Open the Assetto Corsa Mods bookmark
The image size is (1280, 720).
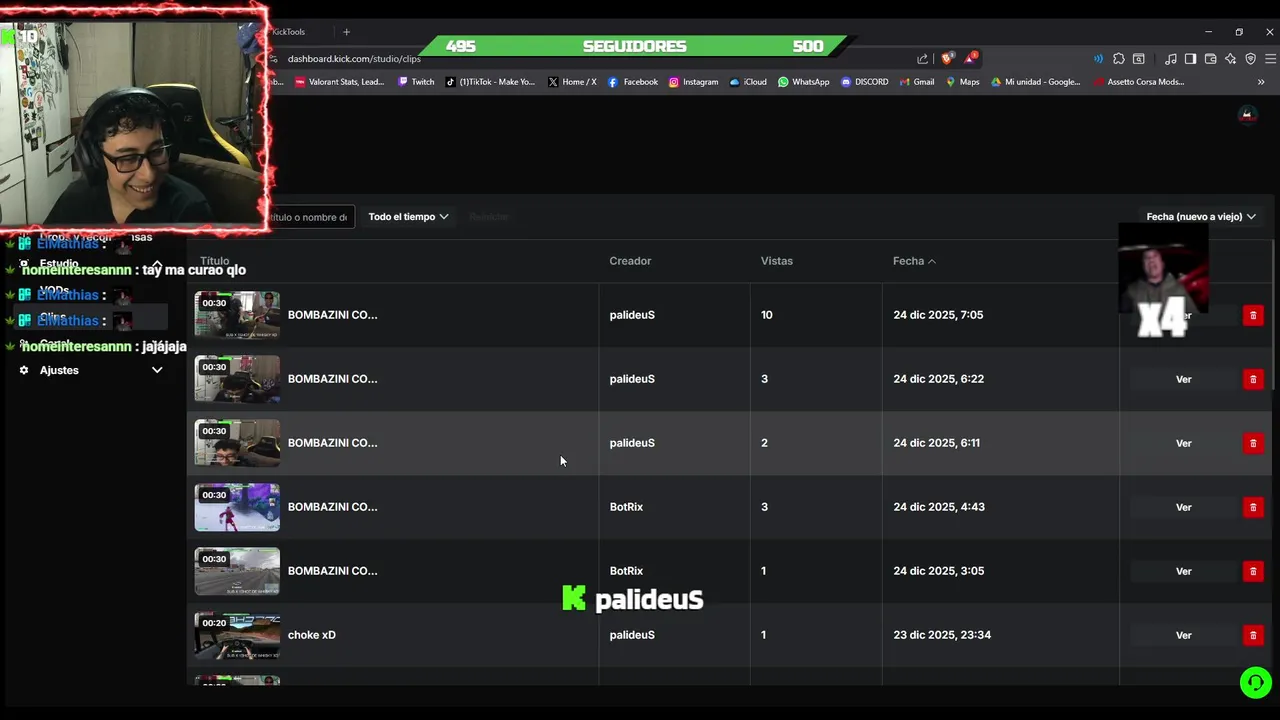point(1139,82)
